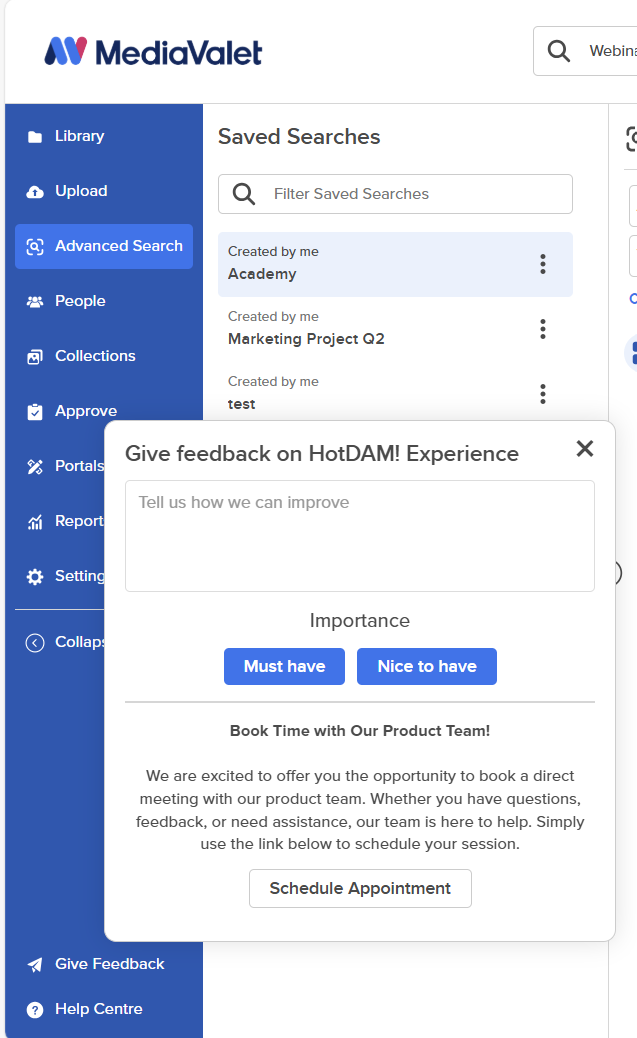Open Collections from sidebar
Screen dimensions: 637x1038
104,356
